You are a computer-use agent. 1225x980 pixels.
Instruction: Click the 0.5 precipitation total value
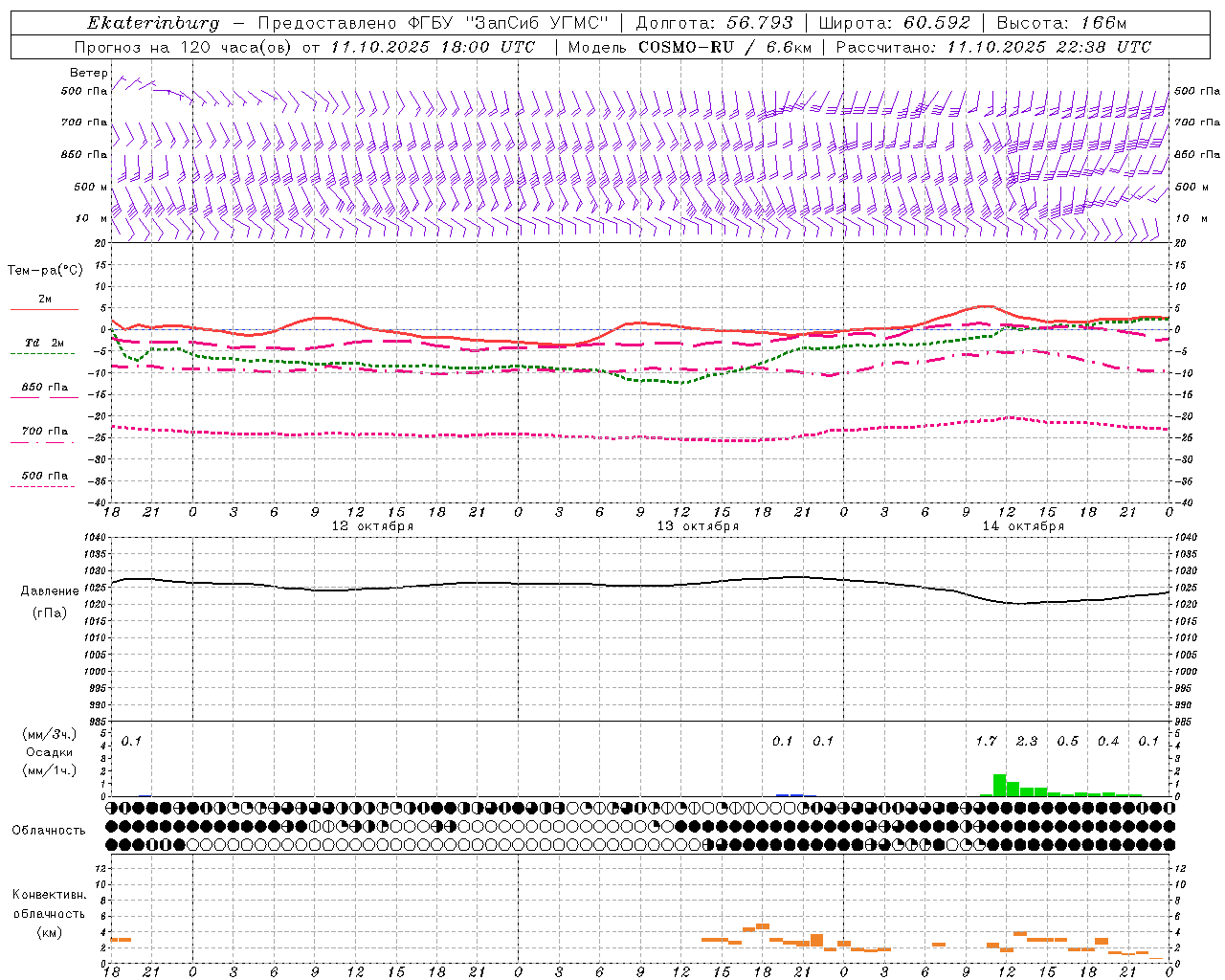[1067, 741]
